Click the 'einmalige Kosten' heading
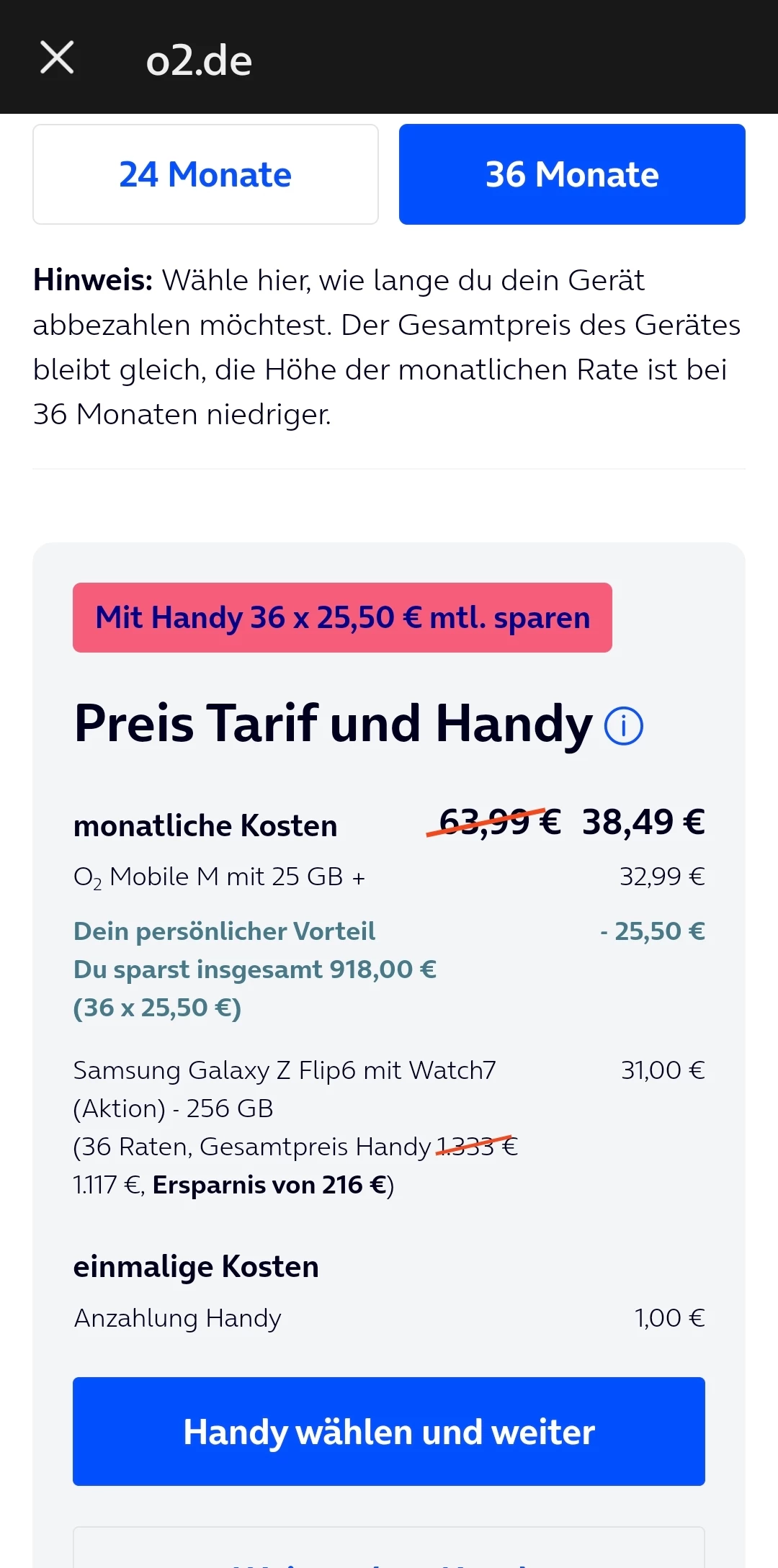 pos(196,1267)
